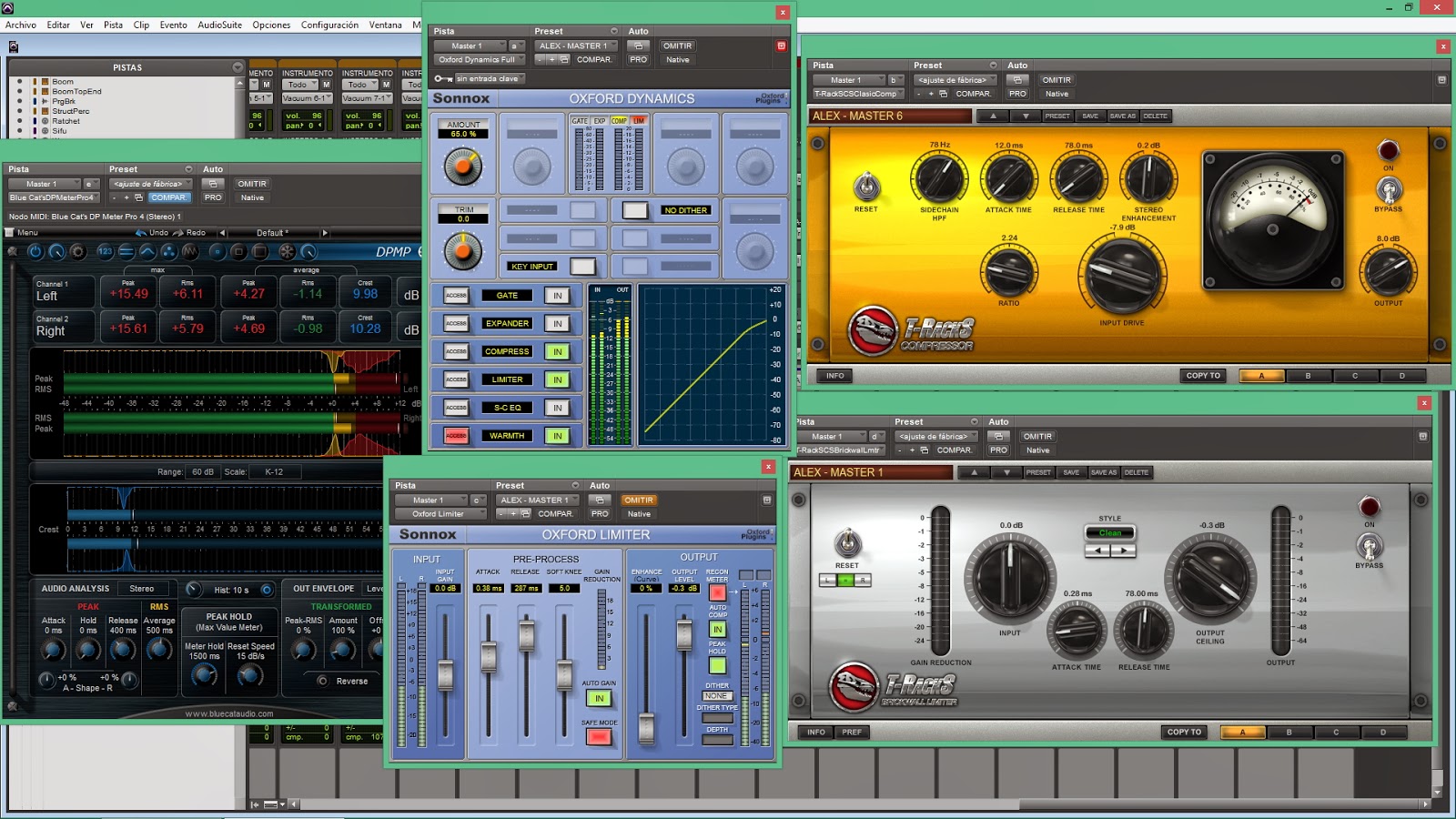The image size is (1456, 819).
Task: Click the power icon in DP Meter toolbar
Action: 35,251
